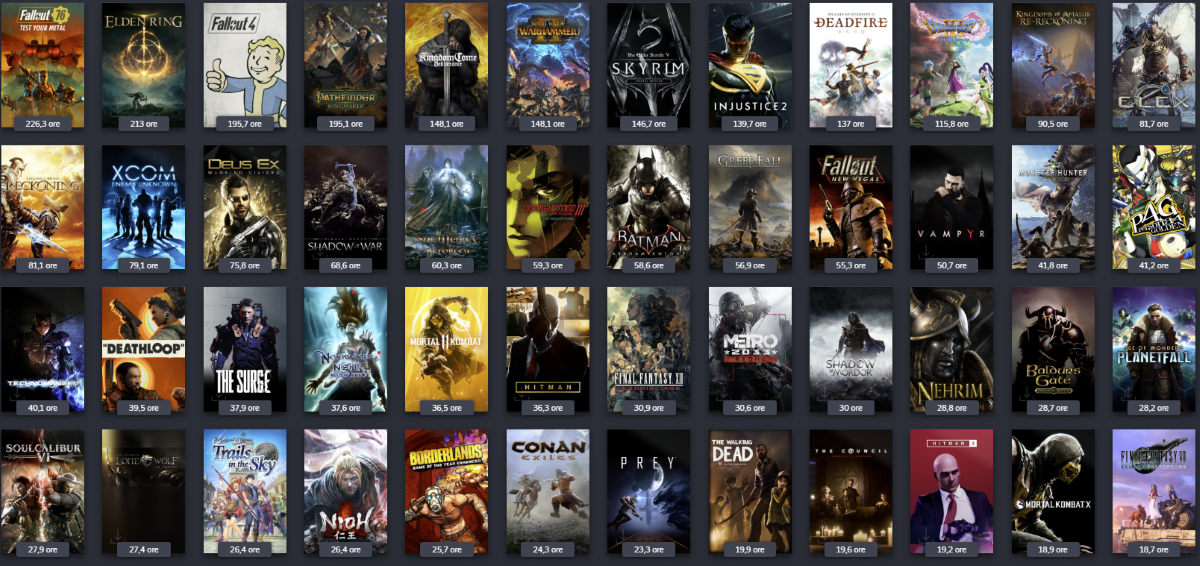This screenshot has width=1200, height=566.
Task: Choose the Nioh game cover
Action: (x=346, y=492)
